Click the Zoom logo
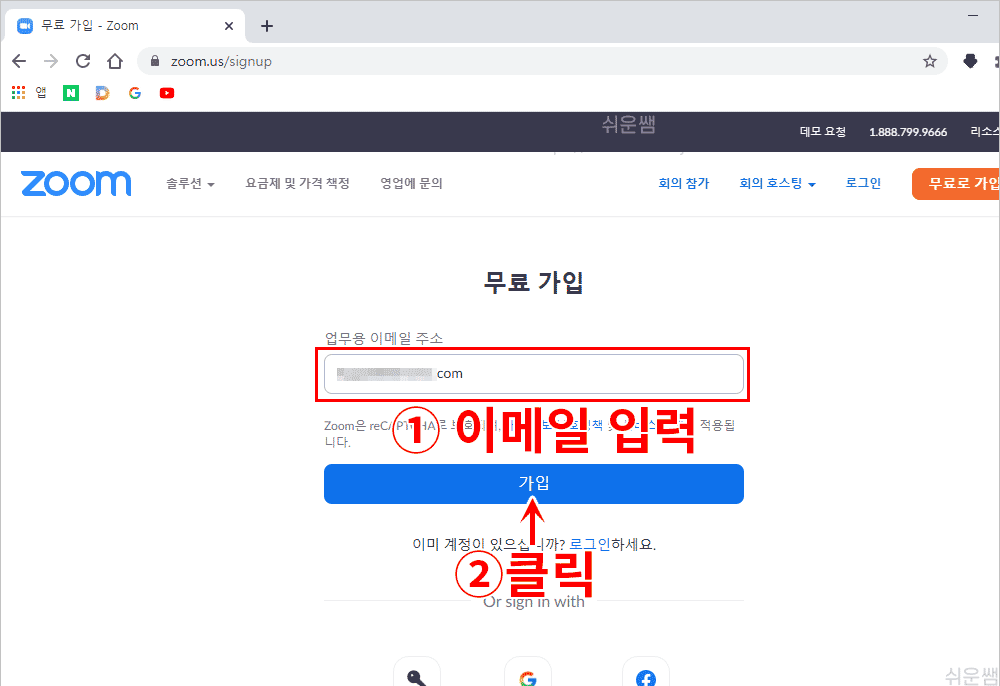Screen dimensions: 1000x686 pos(76,183)
